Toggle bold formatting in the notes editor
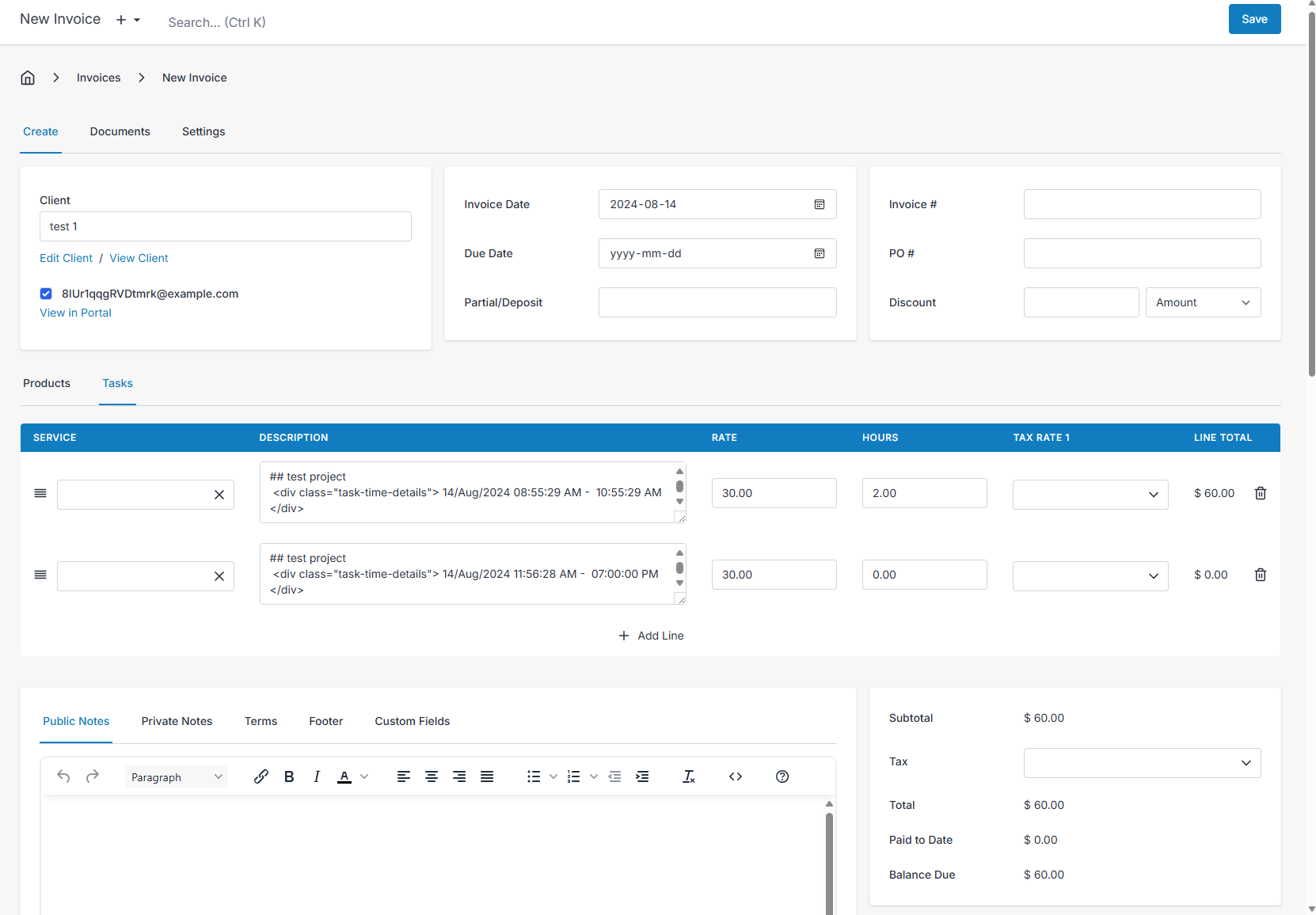Viewport: 1316px width, 915px height. coord(288,776)
